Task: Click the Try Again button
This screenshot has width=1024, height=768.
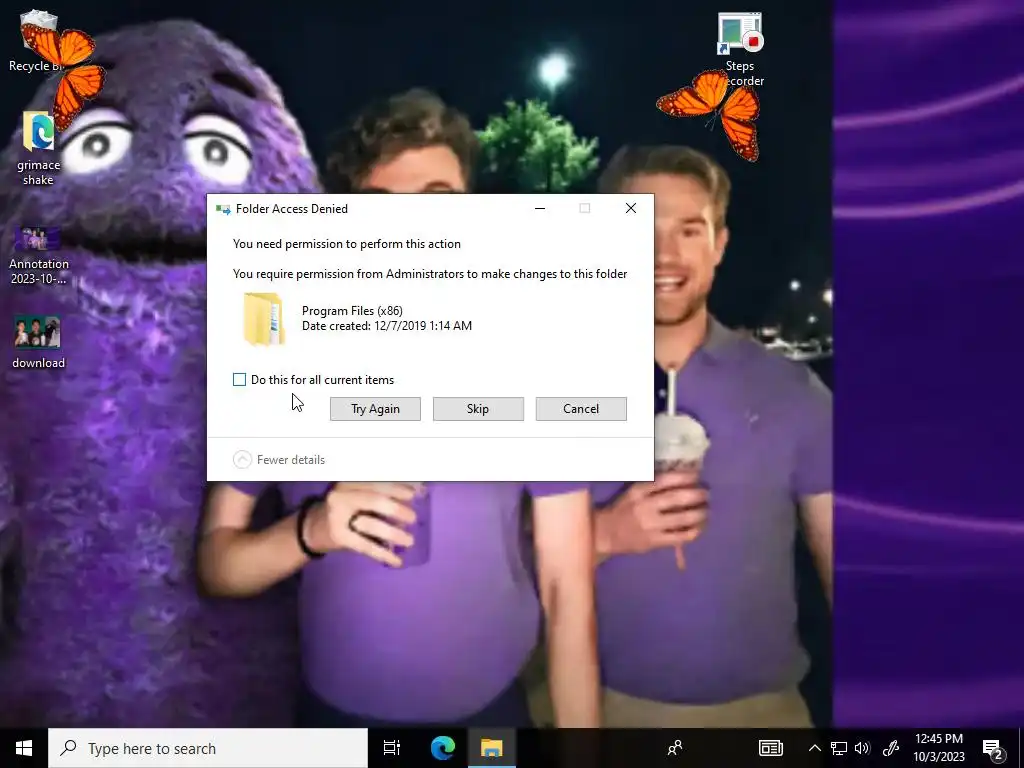Action: 376,409
